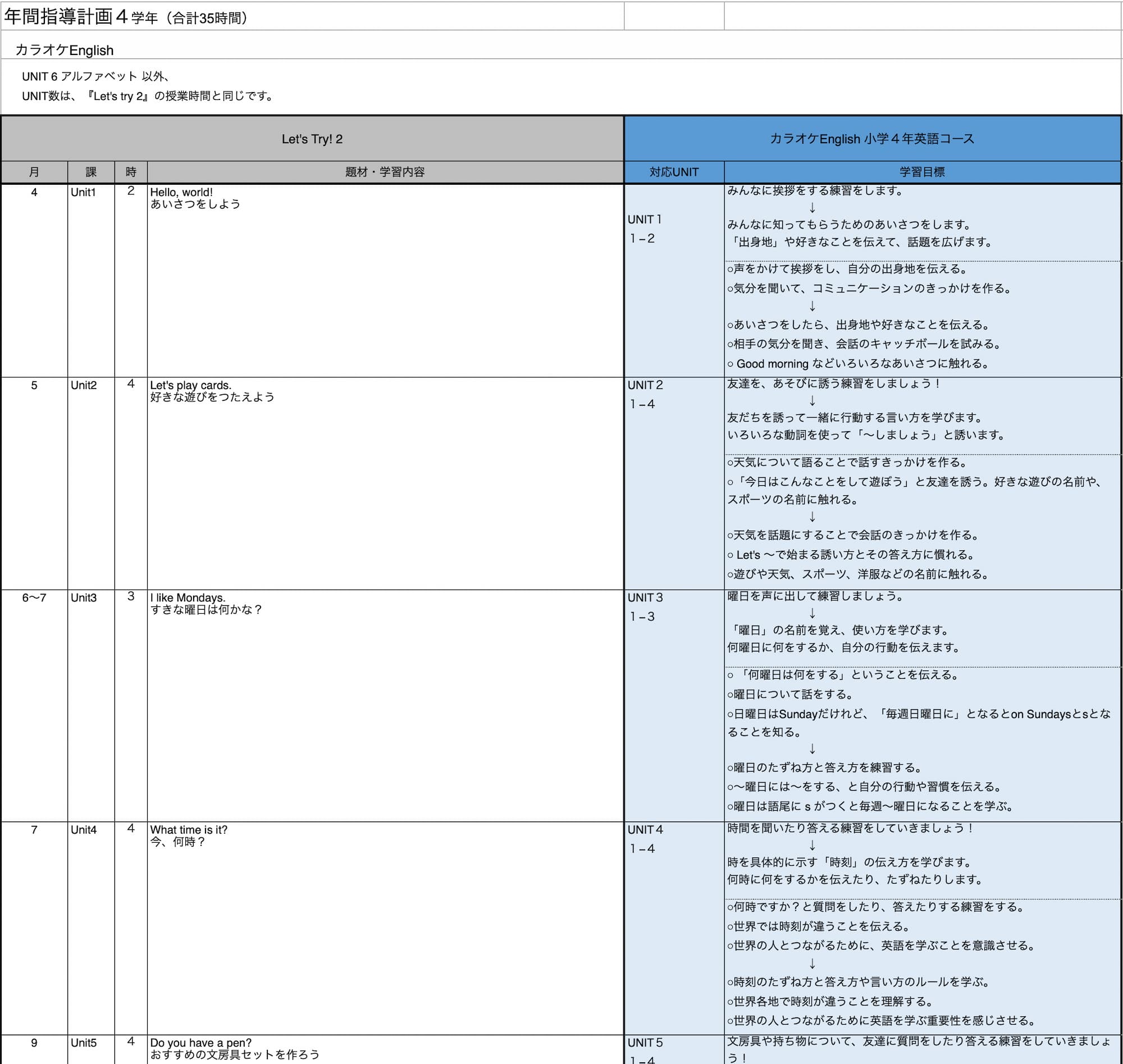Select the 'Unit4' lesson cell

(92, 929)
